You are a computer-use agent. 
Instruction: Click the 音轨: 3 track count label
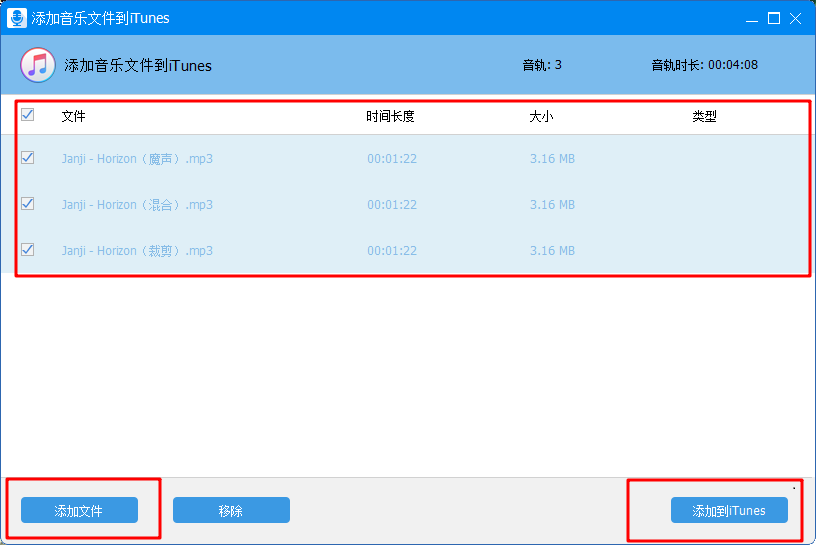coord(542,65)
